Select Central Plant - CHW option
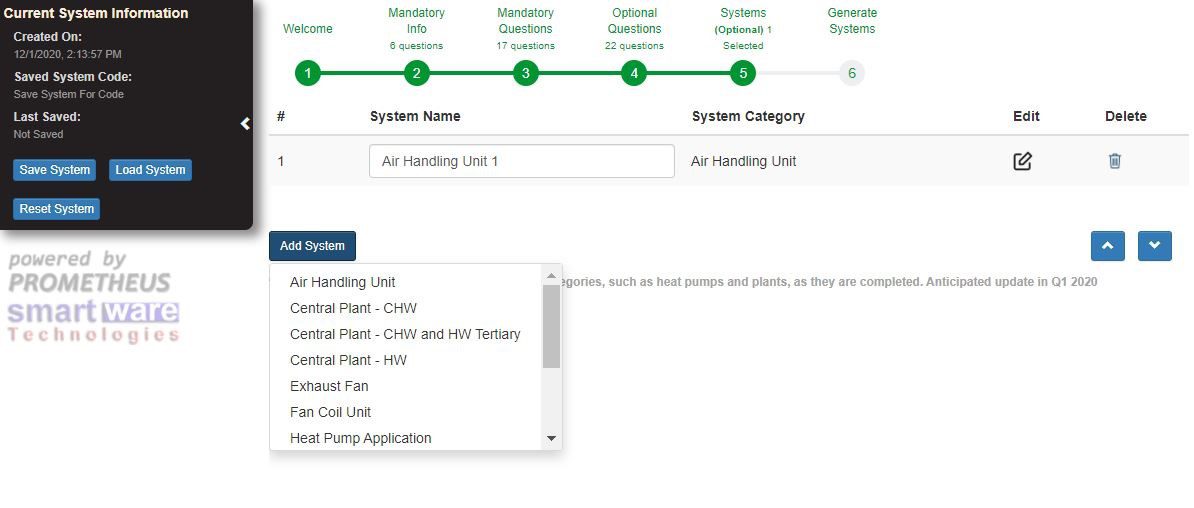1194x508 pixels. 353,308
